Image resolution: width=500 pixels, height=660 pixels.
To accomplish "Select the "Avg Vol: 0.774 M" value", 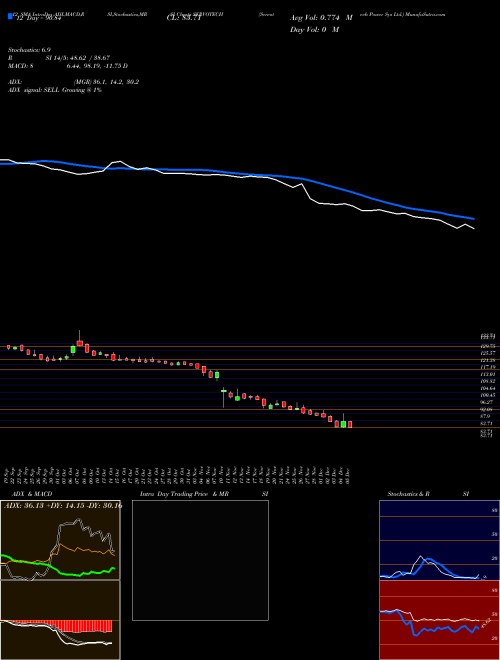I will click(x=321, y=19).
